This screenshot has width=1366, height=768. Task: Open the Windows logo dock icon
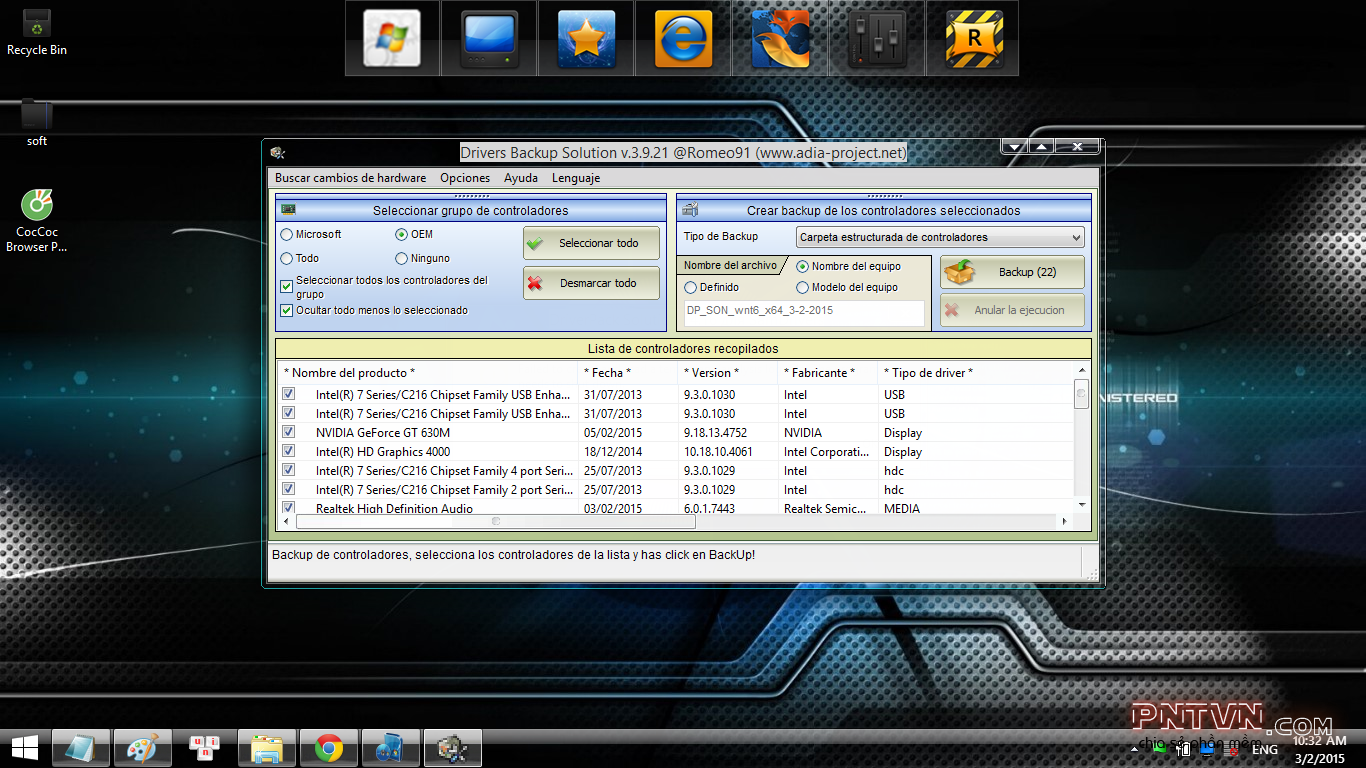[393, 38]
